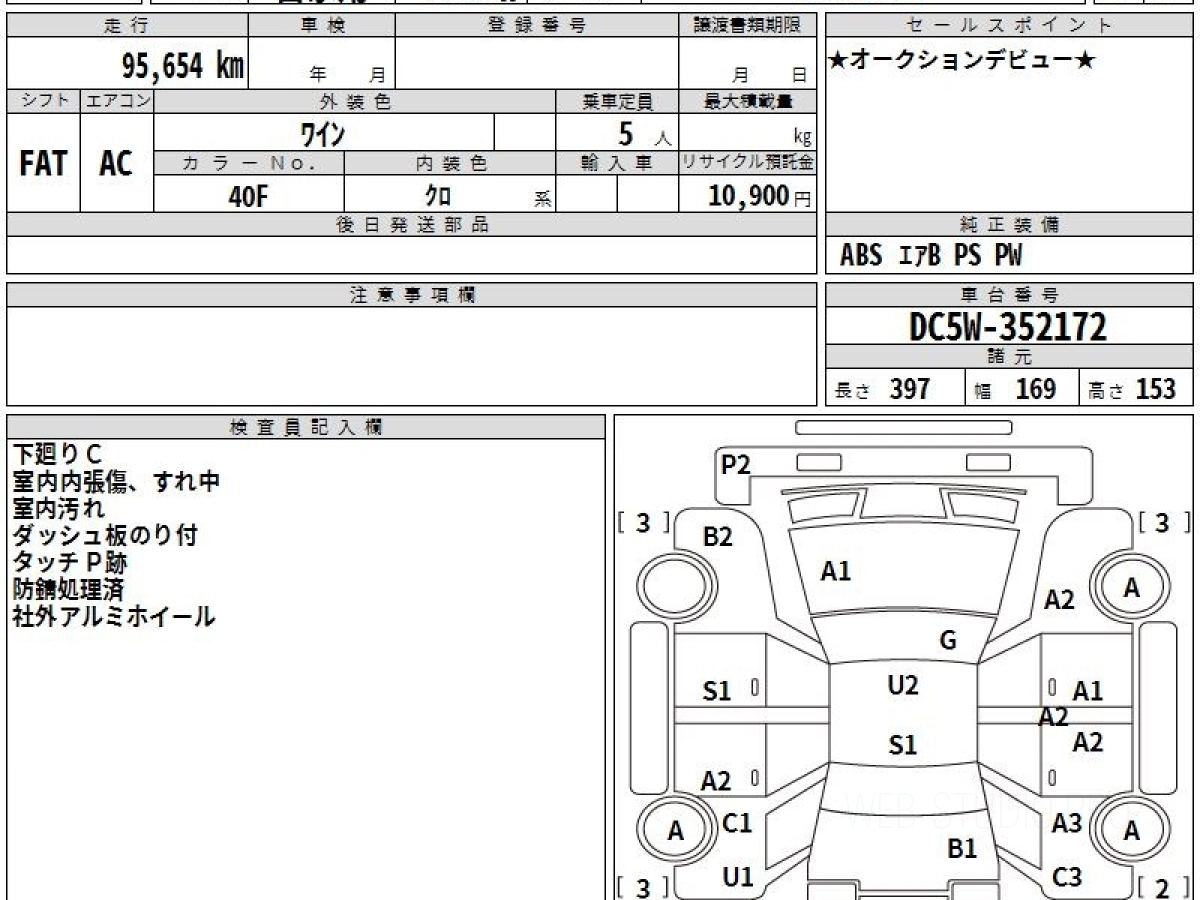Select the S1 mark on the roof

tap(903, 744)
